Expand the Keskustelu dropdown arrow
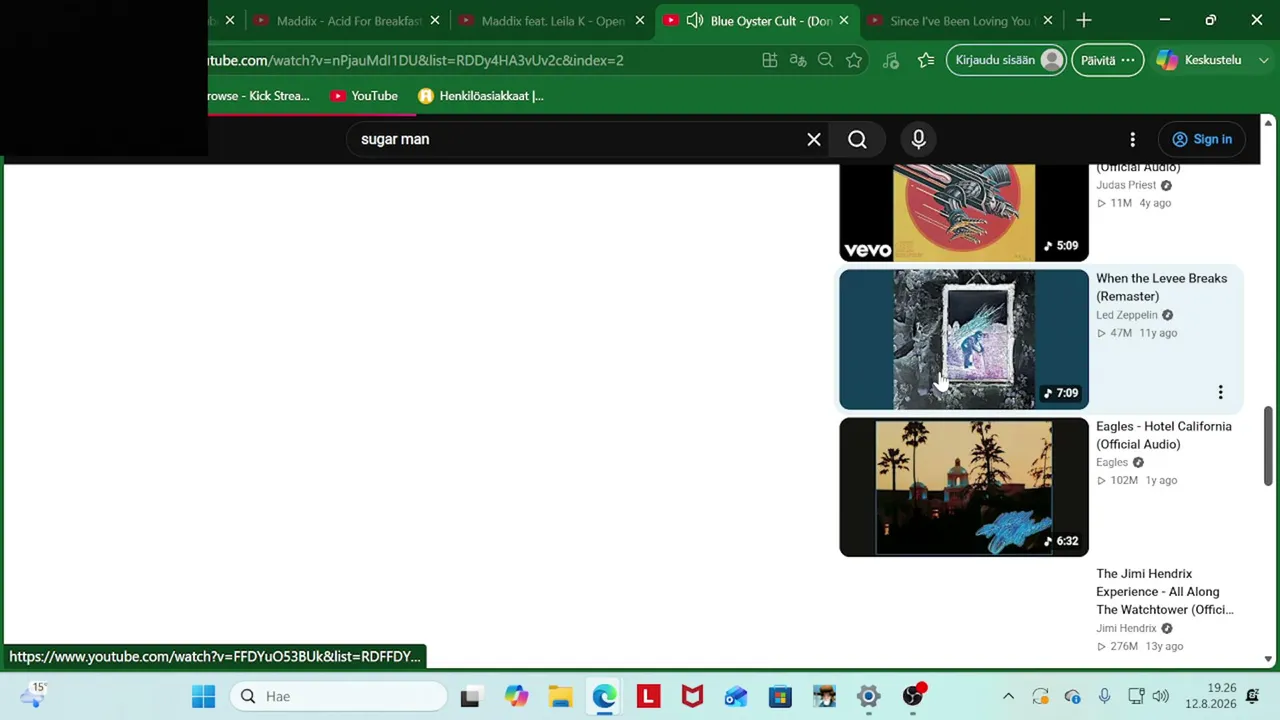The image size is (1280, 720). 1263,60
